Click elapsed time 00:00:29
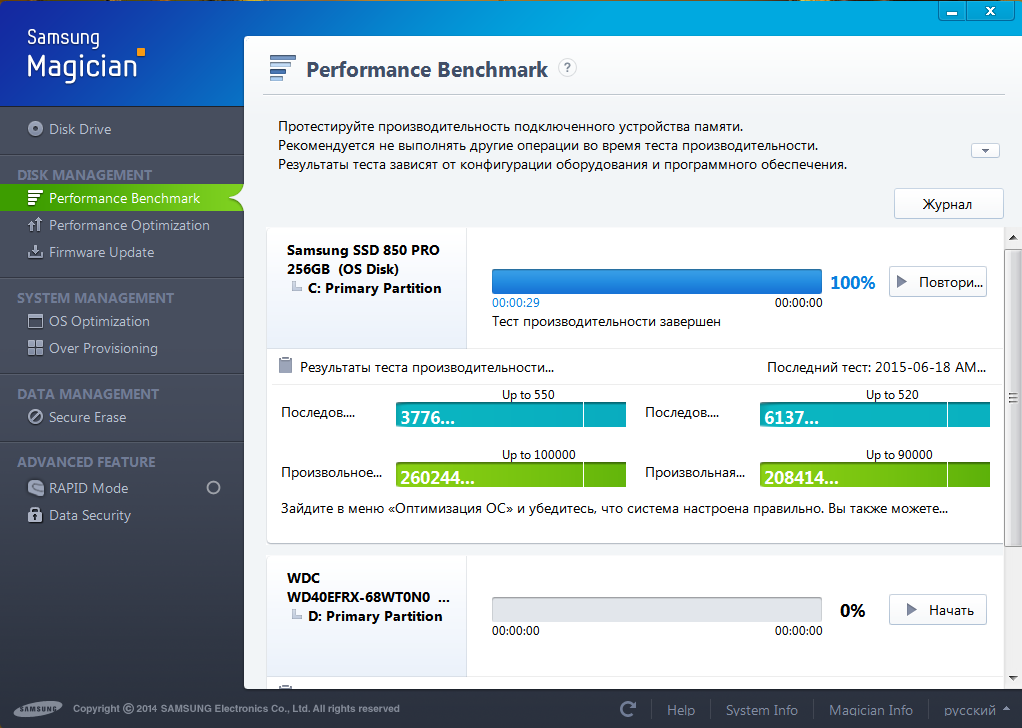 pyautogui.click(x=516, y=303)
